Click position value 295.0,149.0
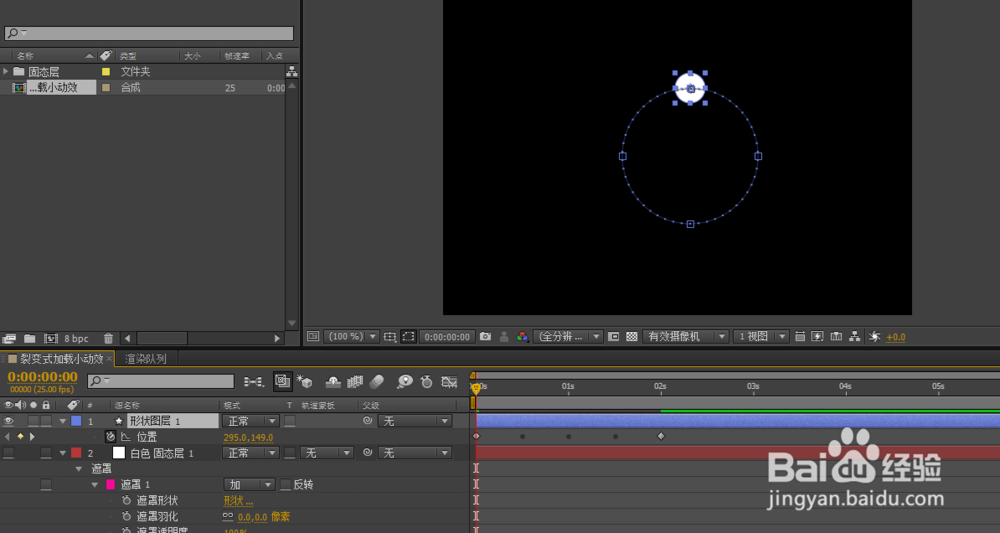Viewport: 1000px width, 533px height. (248, 437)
